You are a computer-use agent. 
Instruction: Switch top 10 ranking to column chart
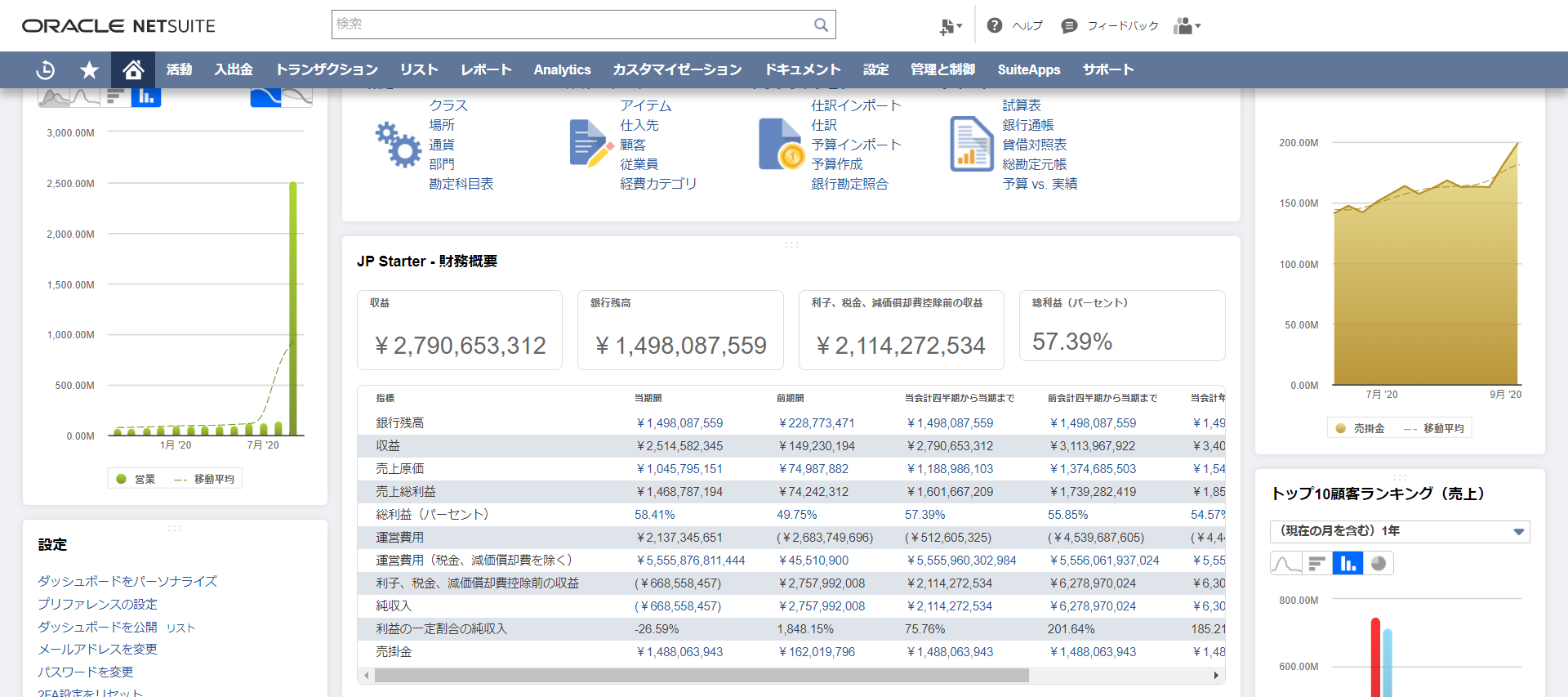coord(1347,564)
